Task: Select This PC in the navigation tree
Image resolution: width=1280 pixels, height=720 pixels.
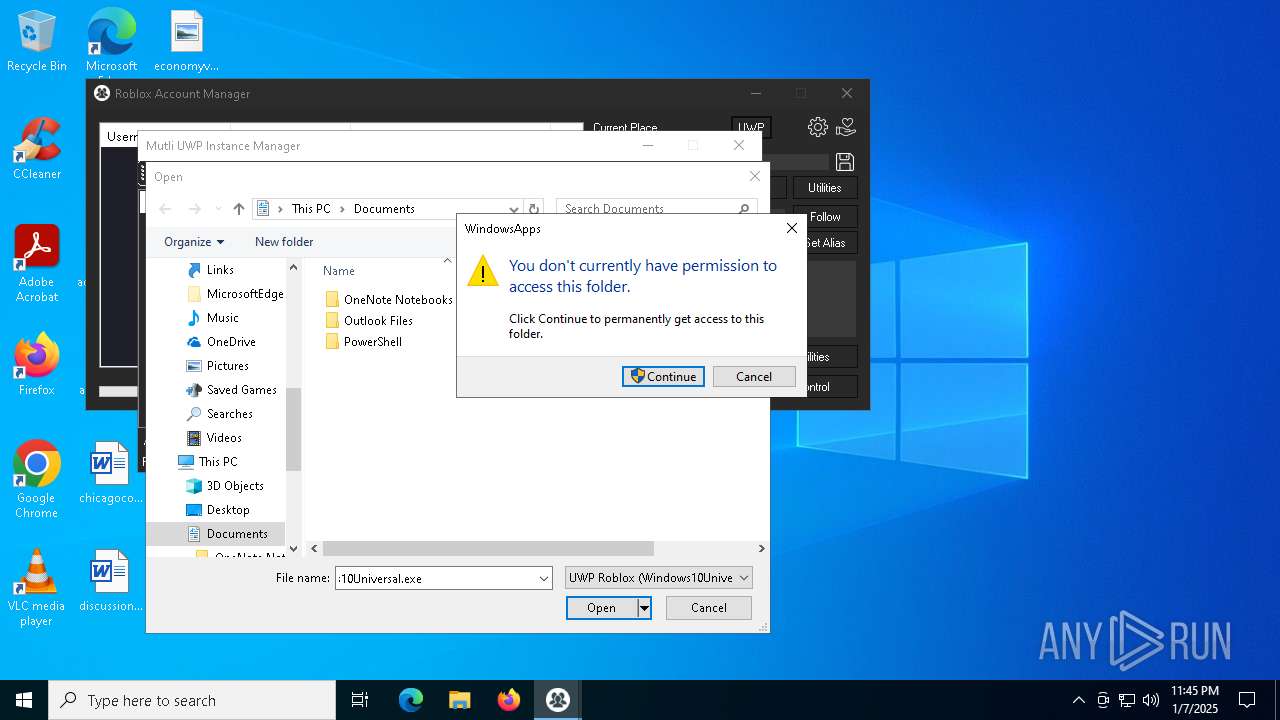Action: (x=217, y=462)
